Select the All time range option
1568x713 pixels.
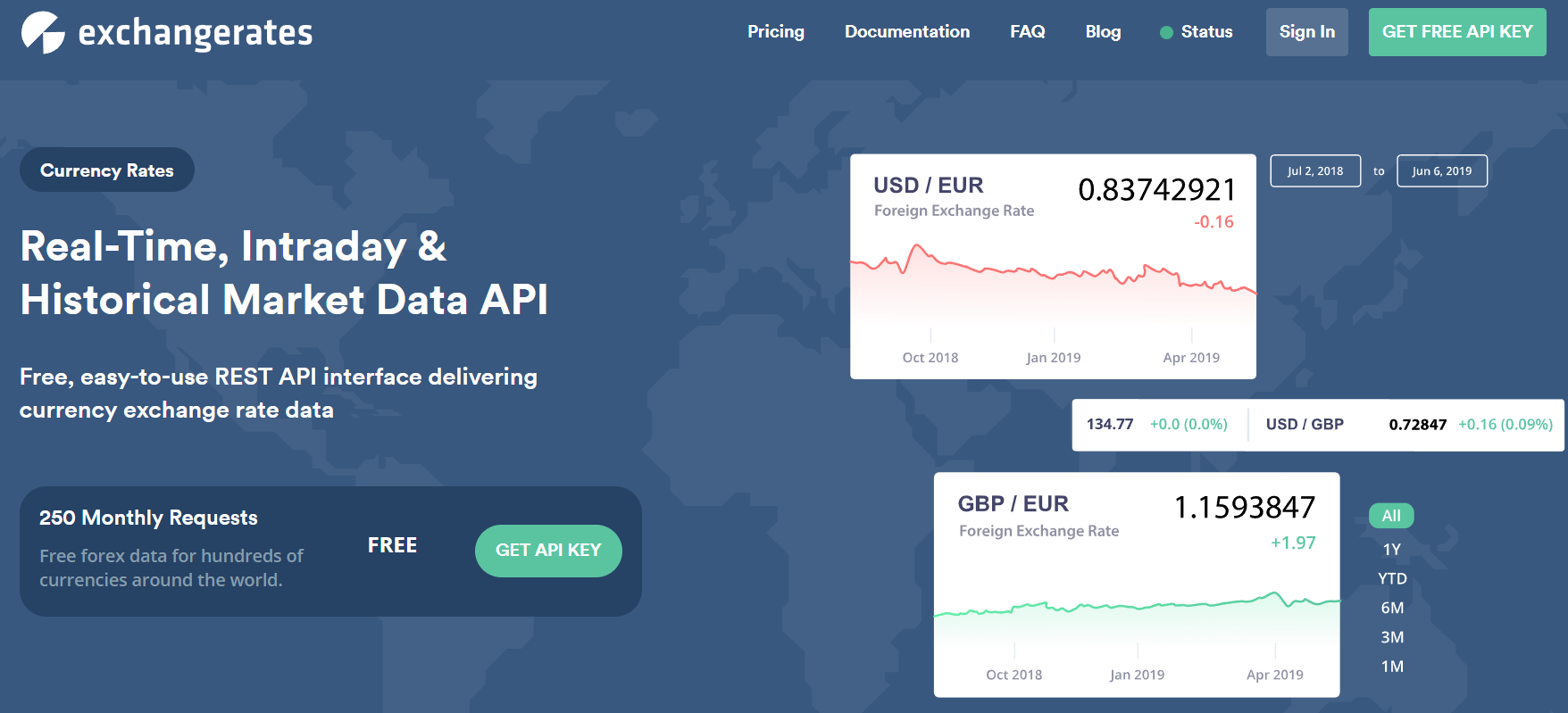click(1391, 516)
